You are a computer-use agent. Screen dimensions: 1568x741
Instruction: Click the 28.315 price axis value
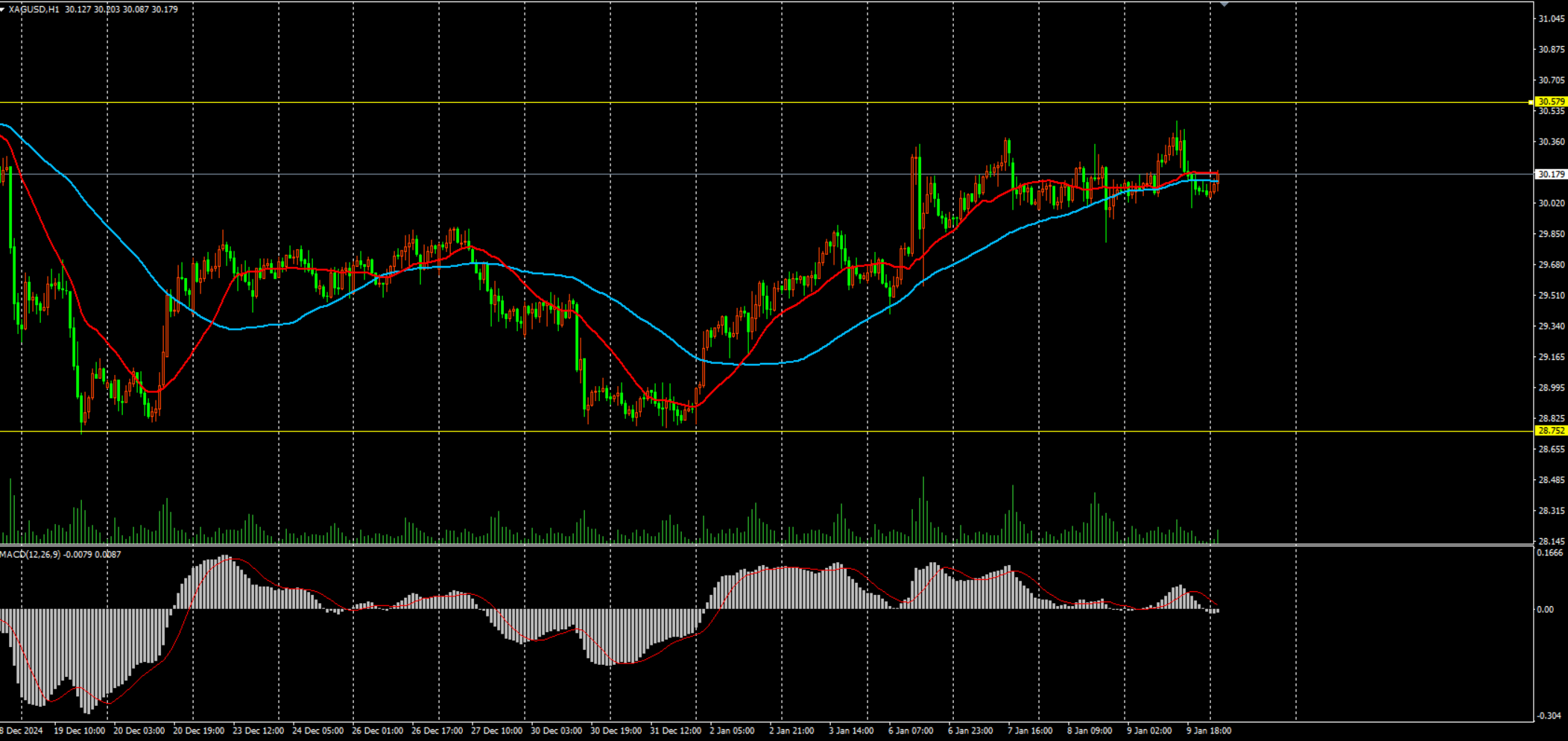point(1552,511)
